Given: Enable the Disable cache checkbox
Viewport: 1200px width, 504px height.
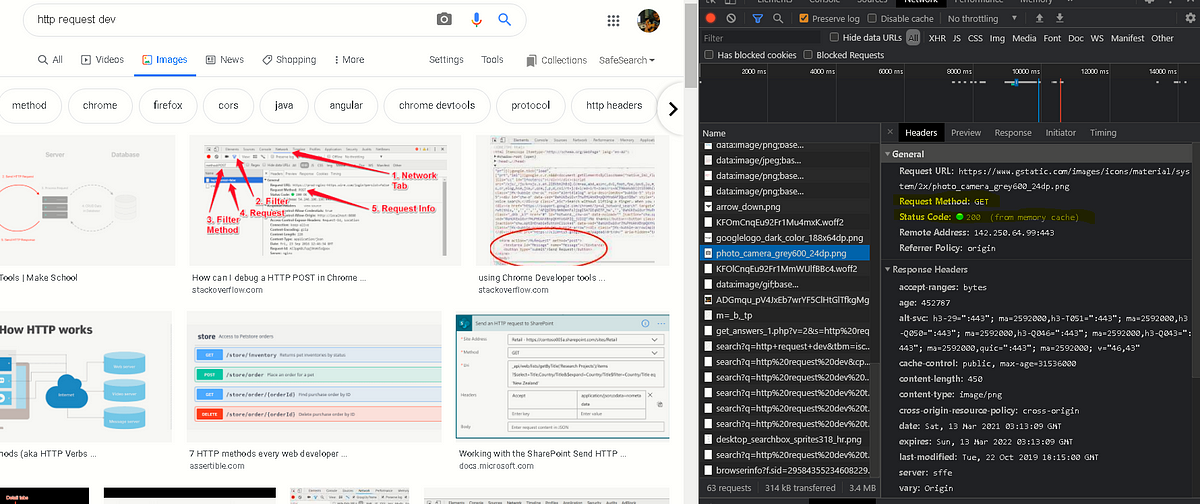Looking at the screenshot, I should point(872,18).
